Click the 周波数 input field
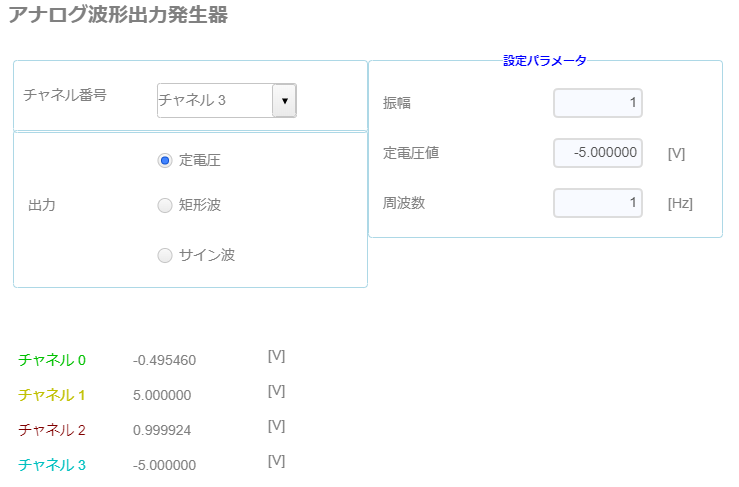739x487 pixels. click(x=598, y=203)
